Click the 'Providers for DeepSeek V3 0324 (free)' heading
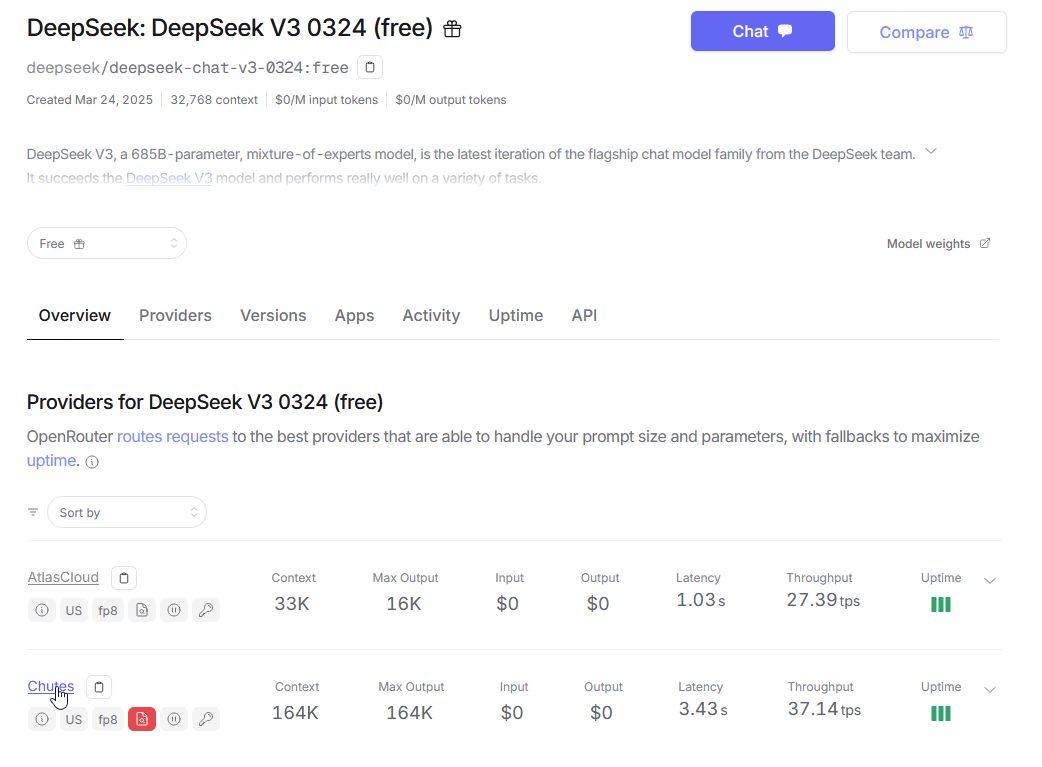The width and height of the screenshot is (1042, 767). [x=205, y=402]
